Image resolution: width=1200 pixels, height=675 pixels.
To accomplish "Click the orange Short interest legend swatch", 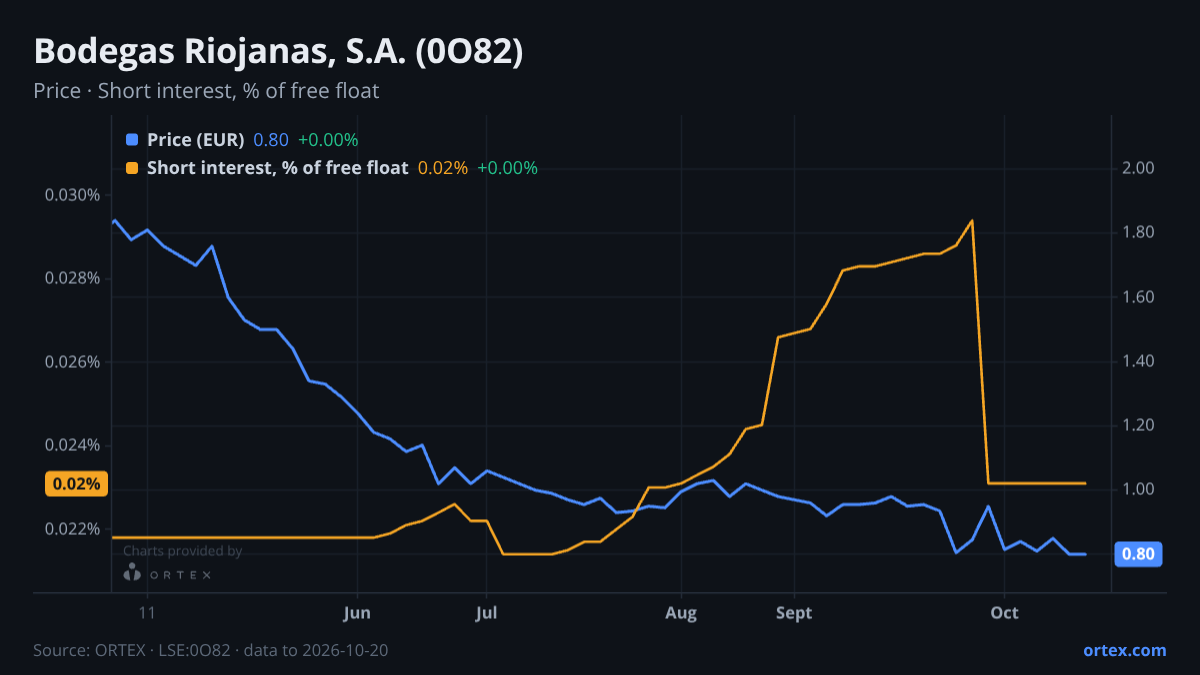I will [132, 168].
